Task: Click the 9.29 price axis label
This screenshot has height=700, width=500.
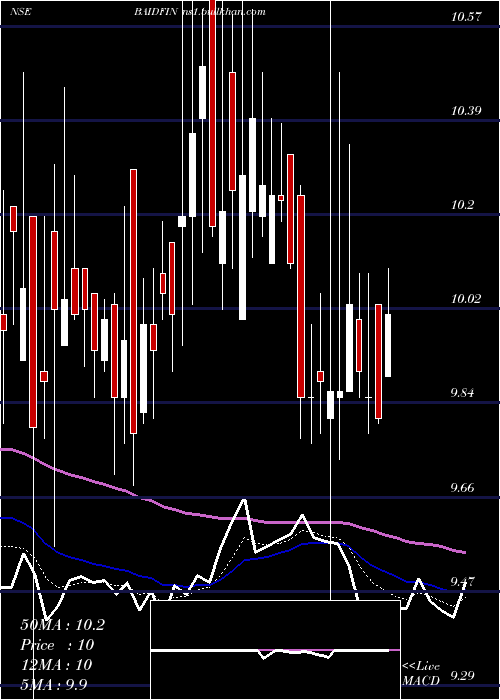Action: pyautogui.click(x=462, y=675)
